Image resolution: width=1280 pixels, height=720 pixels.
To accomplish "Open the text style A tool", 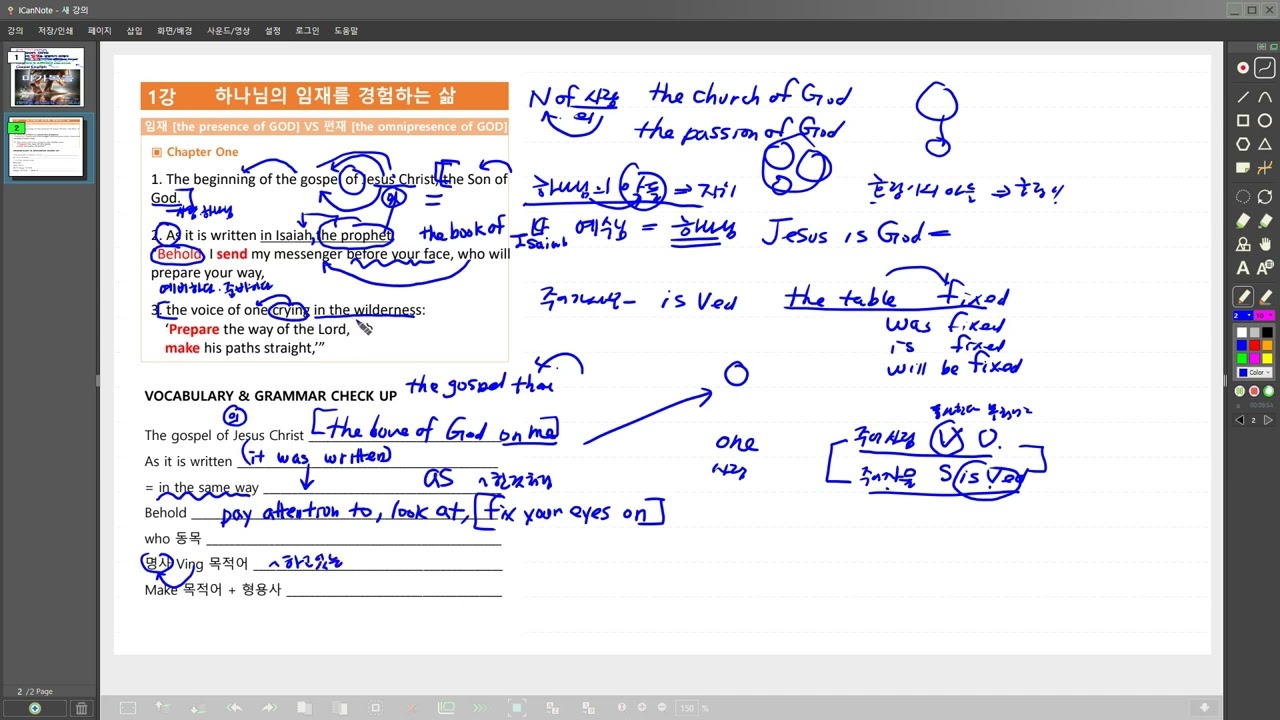I will pyautogui.click(x=1265, y=268).
